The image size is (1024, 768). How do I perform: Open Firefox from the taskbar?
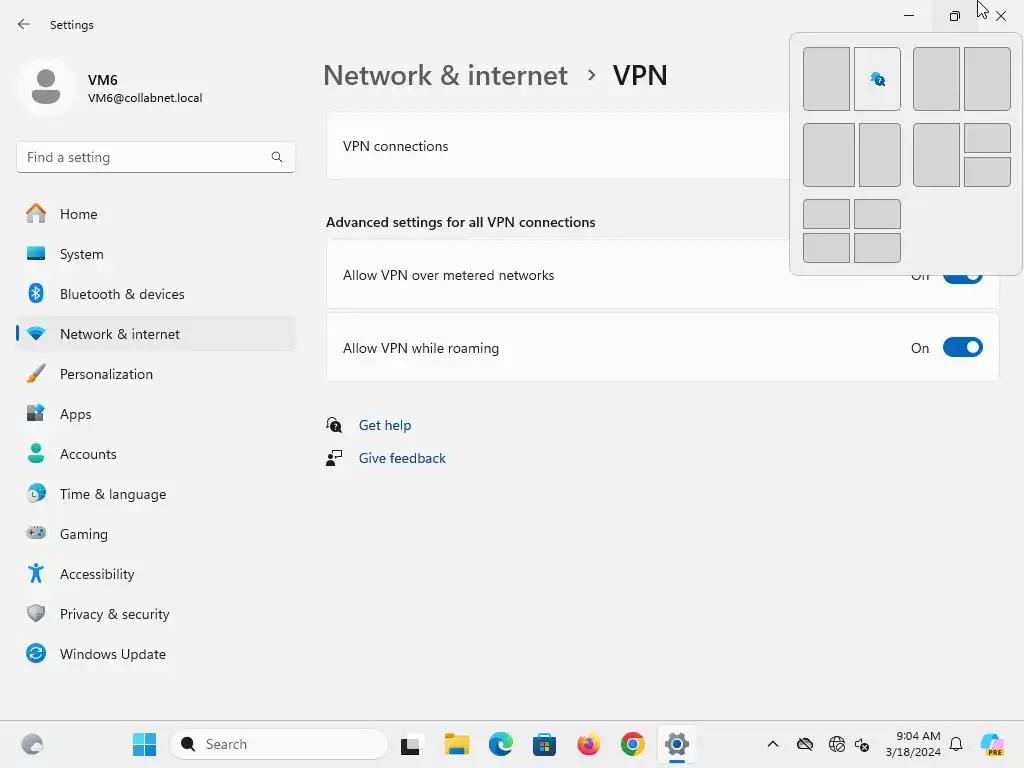(x=588, y=744)
